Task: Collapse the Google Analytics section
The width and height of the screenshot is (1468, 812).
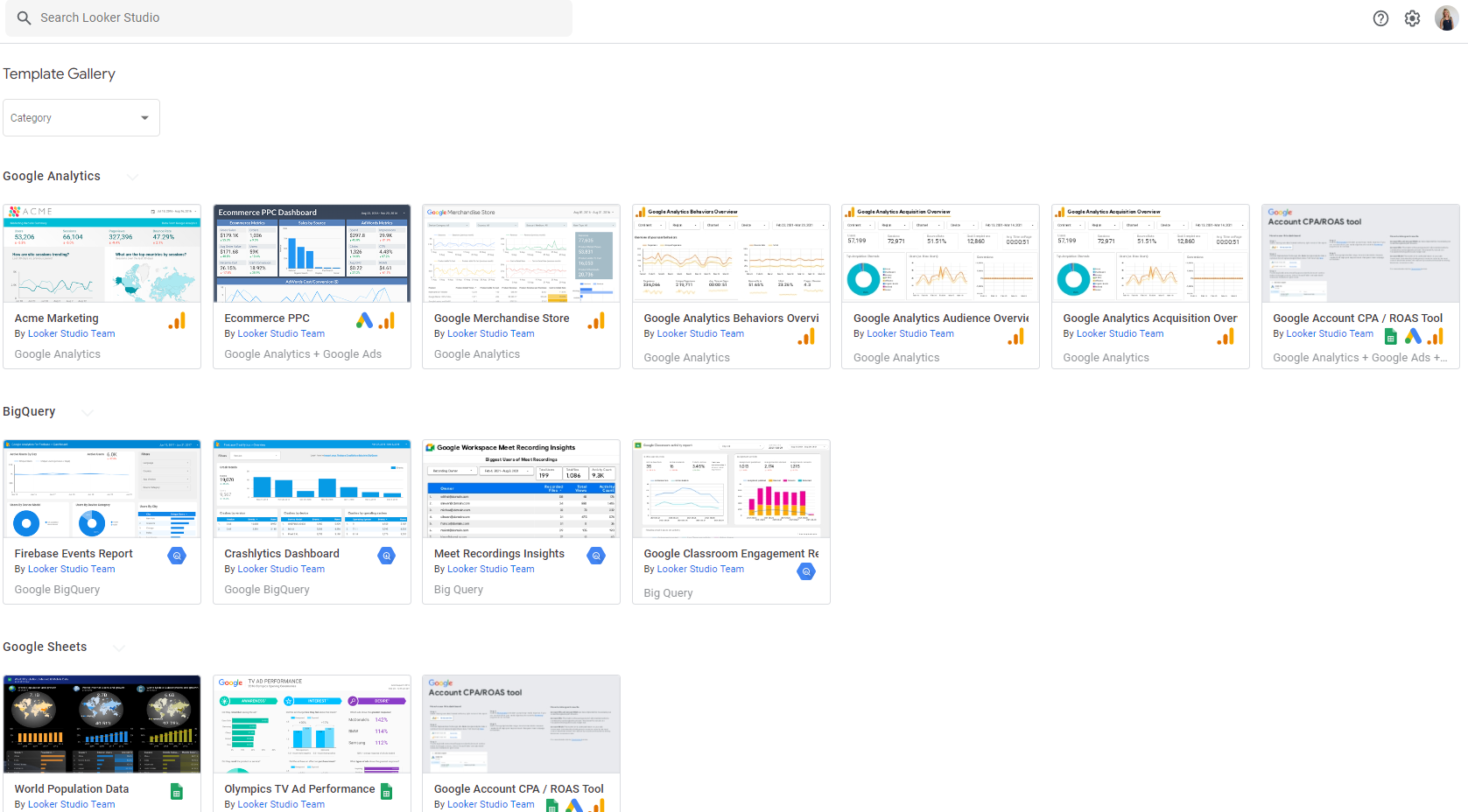Action: 132,176
